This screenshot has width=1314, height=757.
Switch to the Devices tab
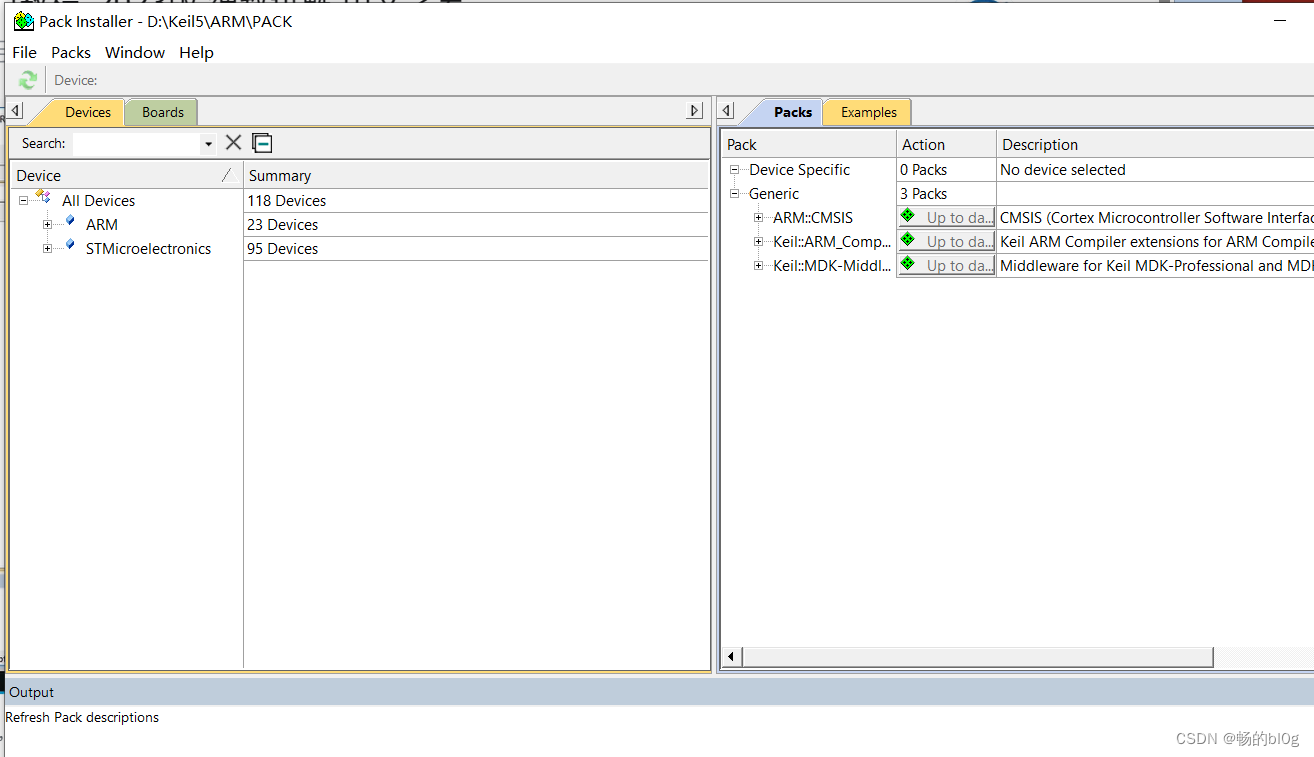click(88, 112)
